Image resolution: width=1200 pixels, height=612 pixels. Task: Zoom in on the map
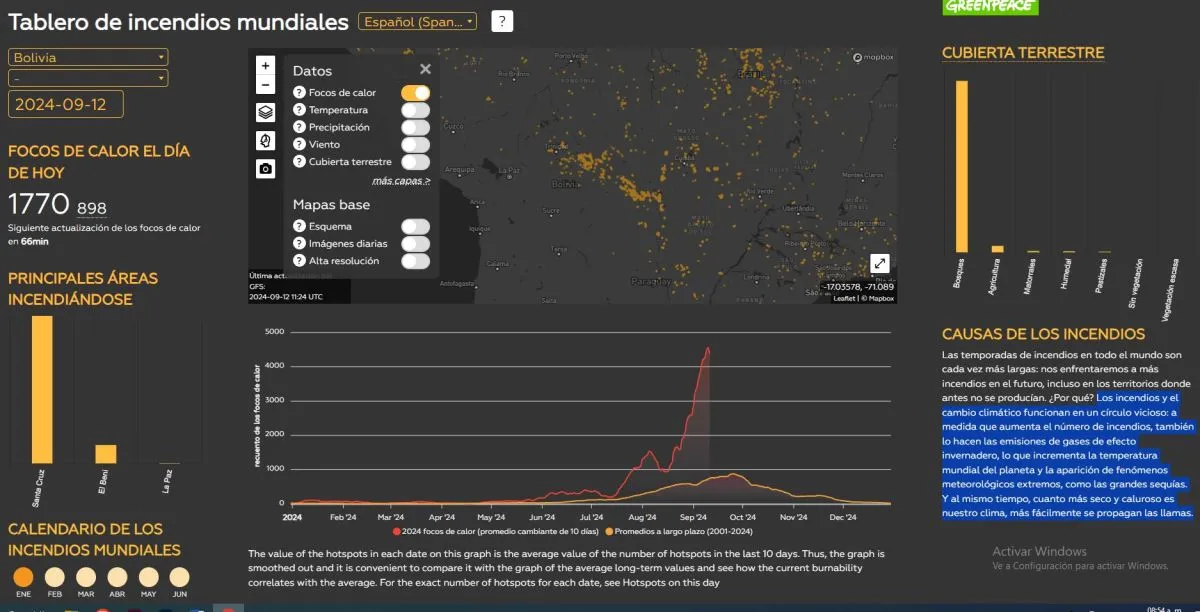pyautogui.click(x=265, y=65)
